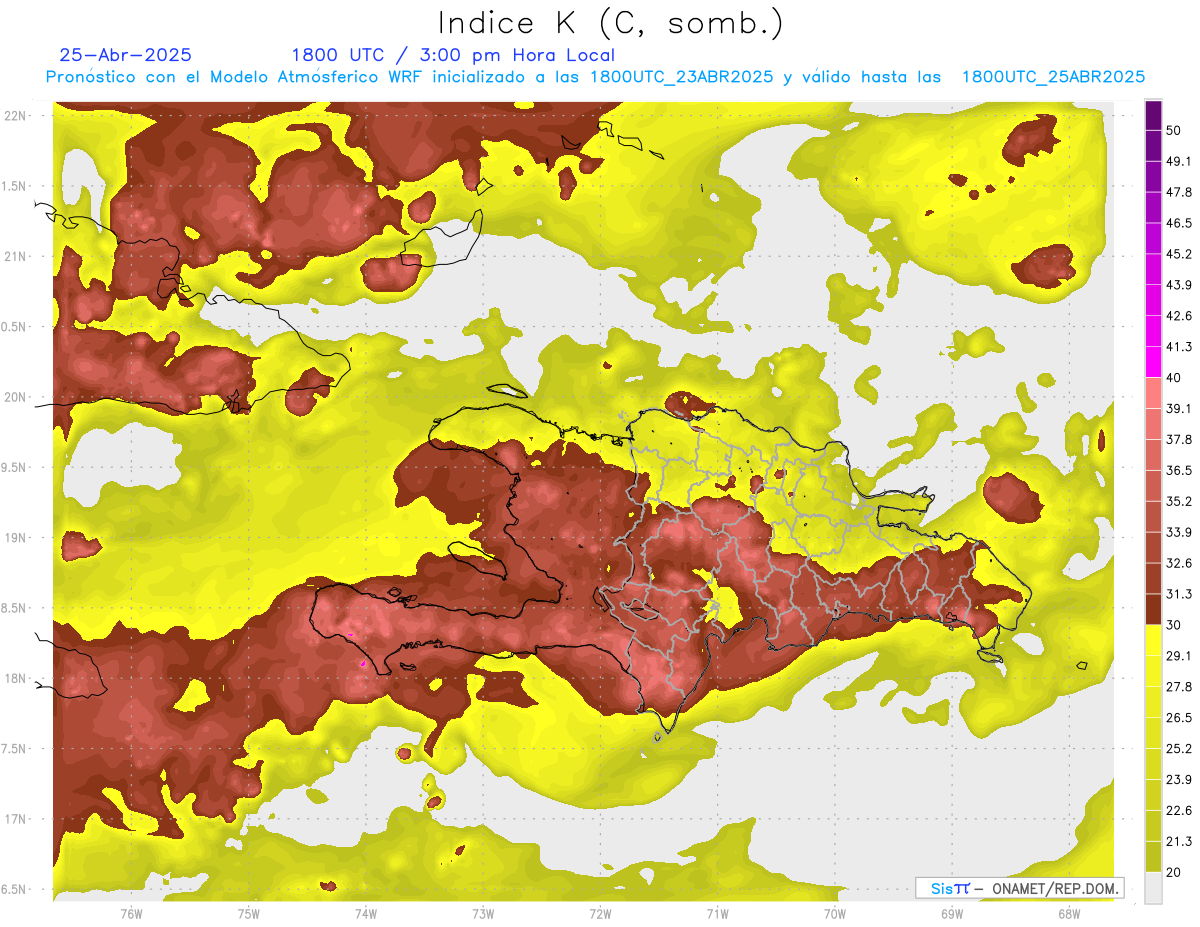Click the "23.9" colorbar label
This screenshot has width=1200, height=927.
point(1179,780)
